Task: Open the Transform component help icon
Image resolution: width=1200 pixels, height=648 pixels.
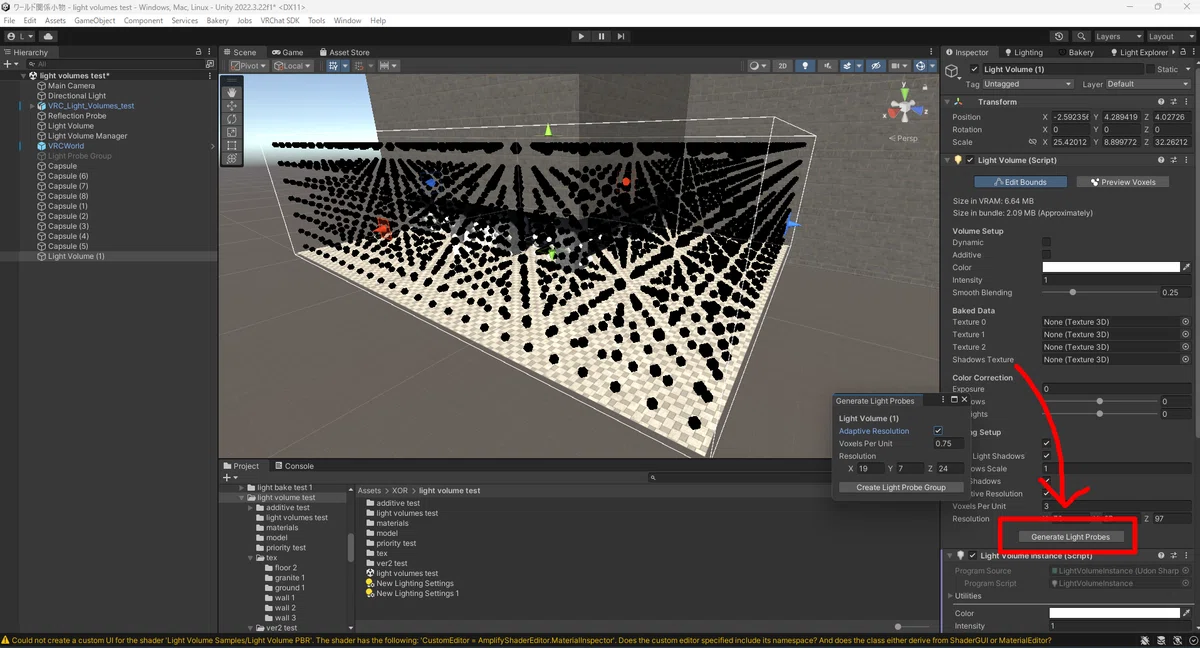Action: click(x=1160, y=101)
